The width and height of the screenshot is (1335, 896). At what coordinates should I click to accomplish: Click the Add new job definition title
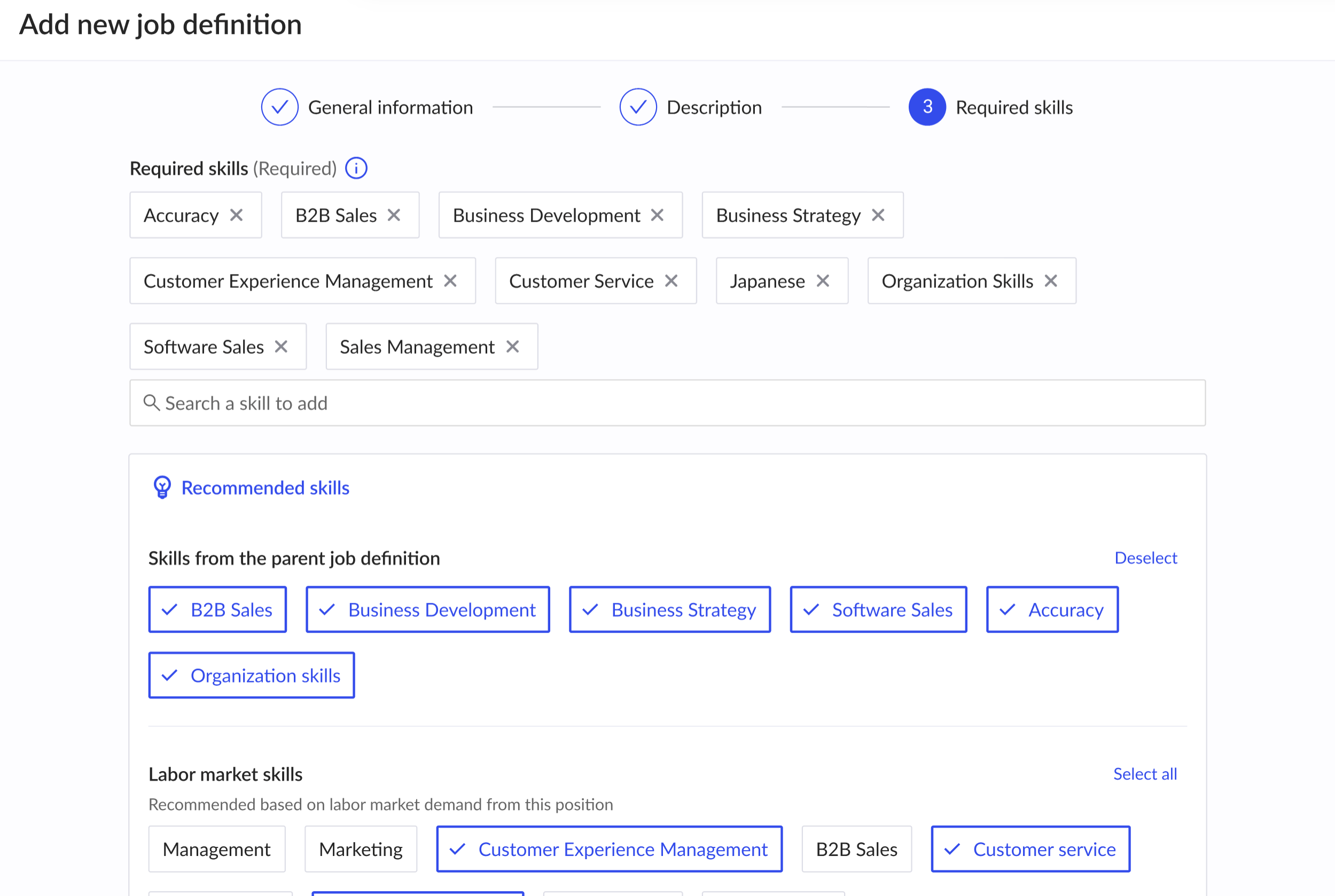(160, 25)
